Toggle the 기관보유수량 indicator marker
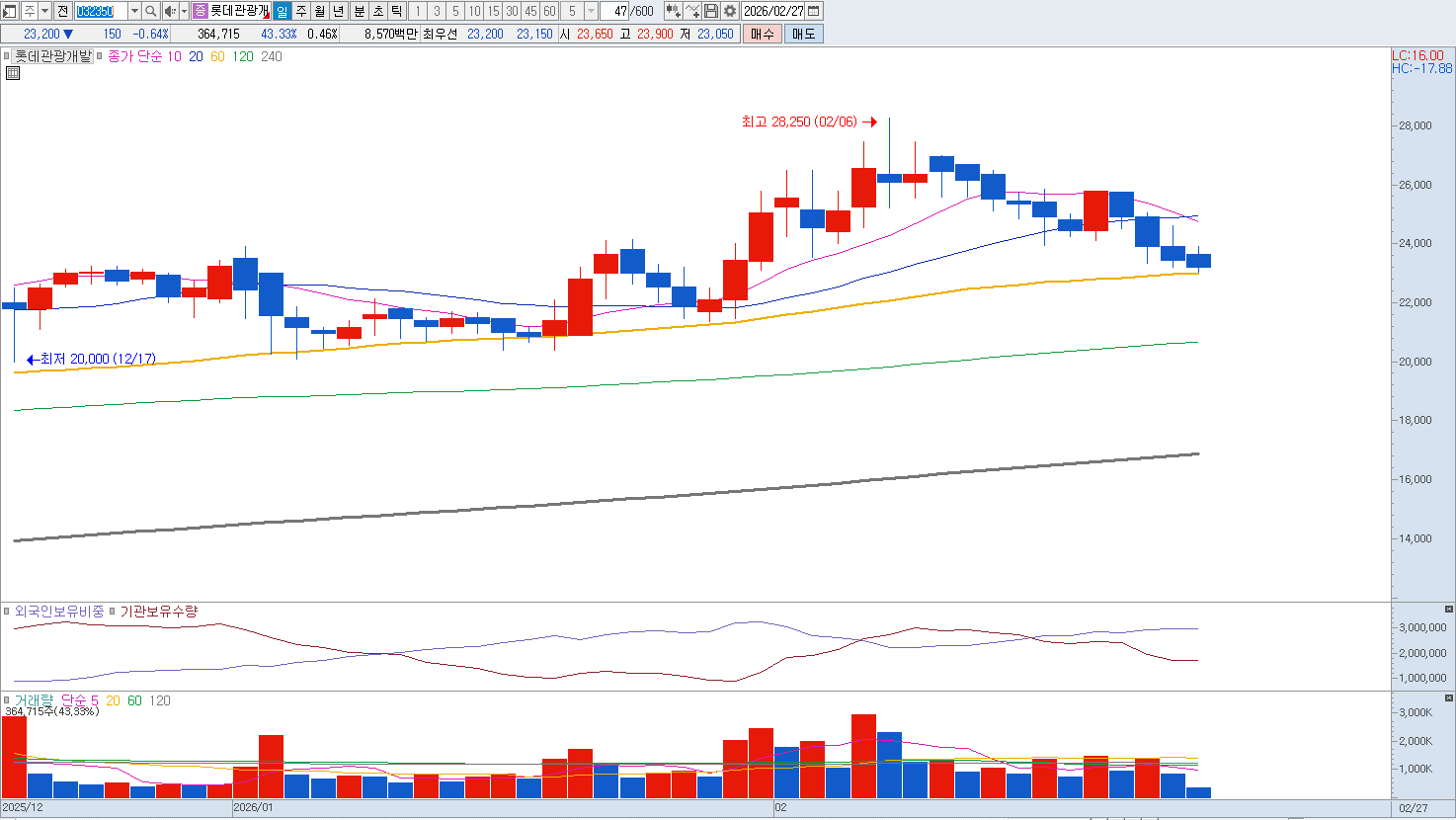Image resolution: width=1456 pixels, height=820 pixels. 112,612
